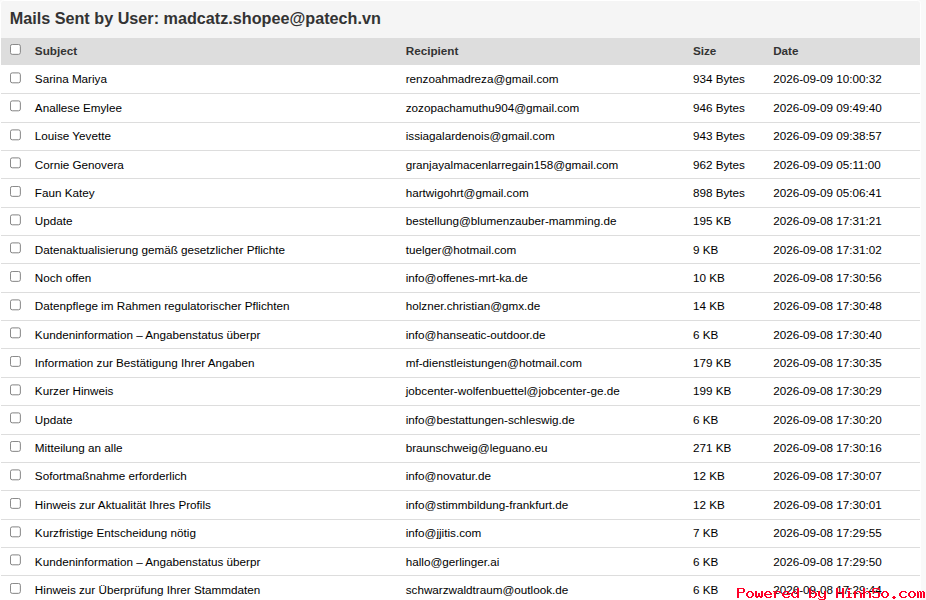Click the Subject column header

pos(56,51)
